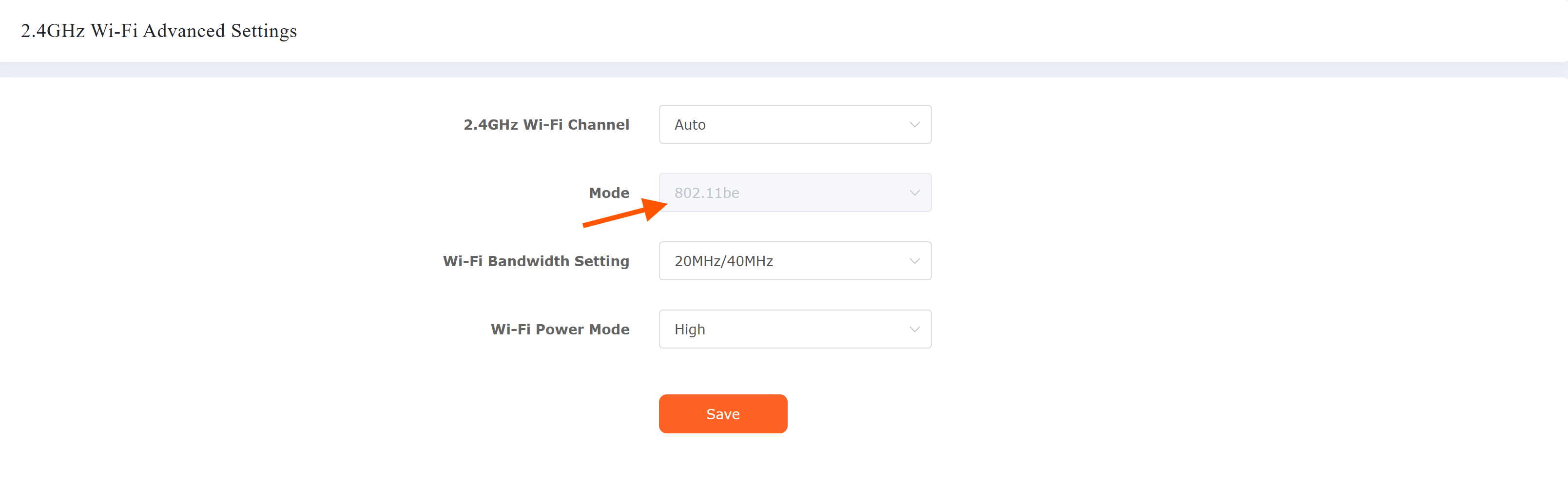
Task: Click the "High" power mode value
Action: (x=690, y=330)
